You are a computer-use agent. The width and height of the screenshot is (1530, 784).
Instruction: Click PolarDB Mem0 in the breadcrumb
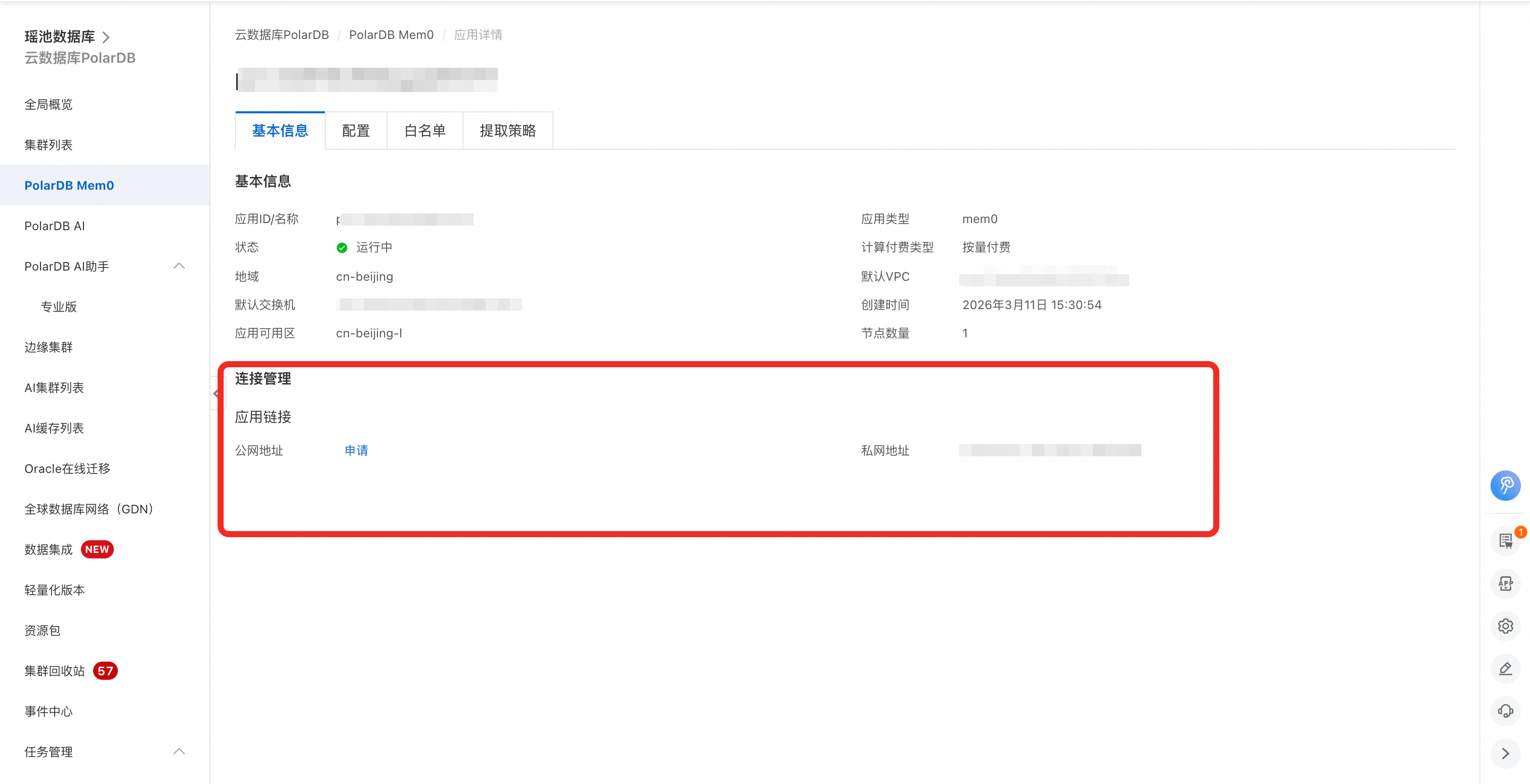pos(392,35)
